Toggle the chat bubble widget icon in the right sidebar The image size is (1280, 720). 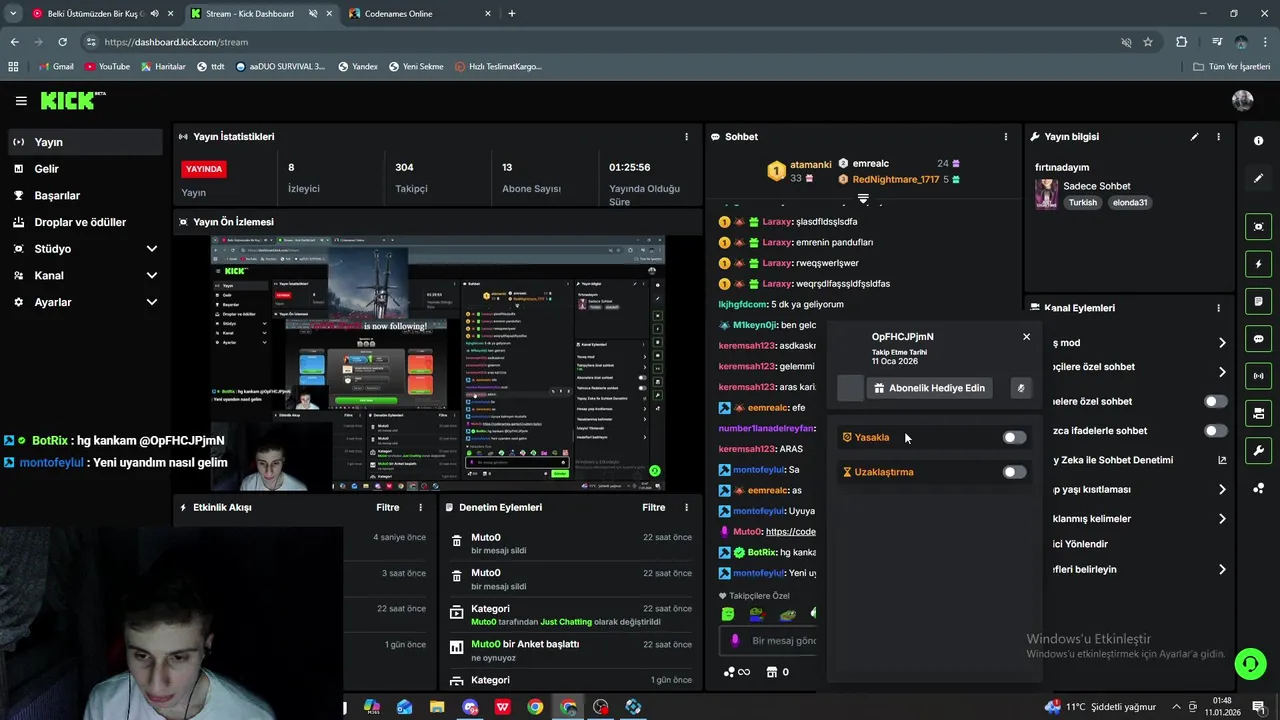[x=1258, y=339]
